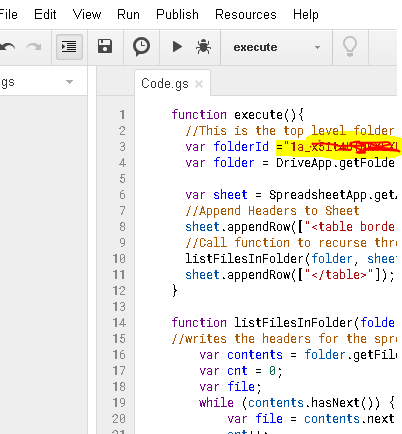
Task: Click the top level folder comment line
Action: tap(290, 131)
